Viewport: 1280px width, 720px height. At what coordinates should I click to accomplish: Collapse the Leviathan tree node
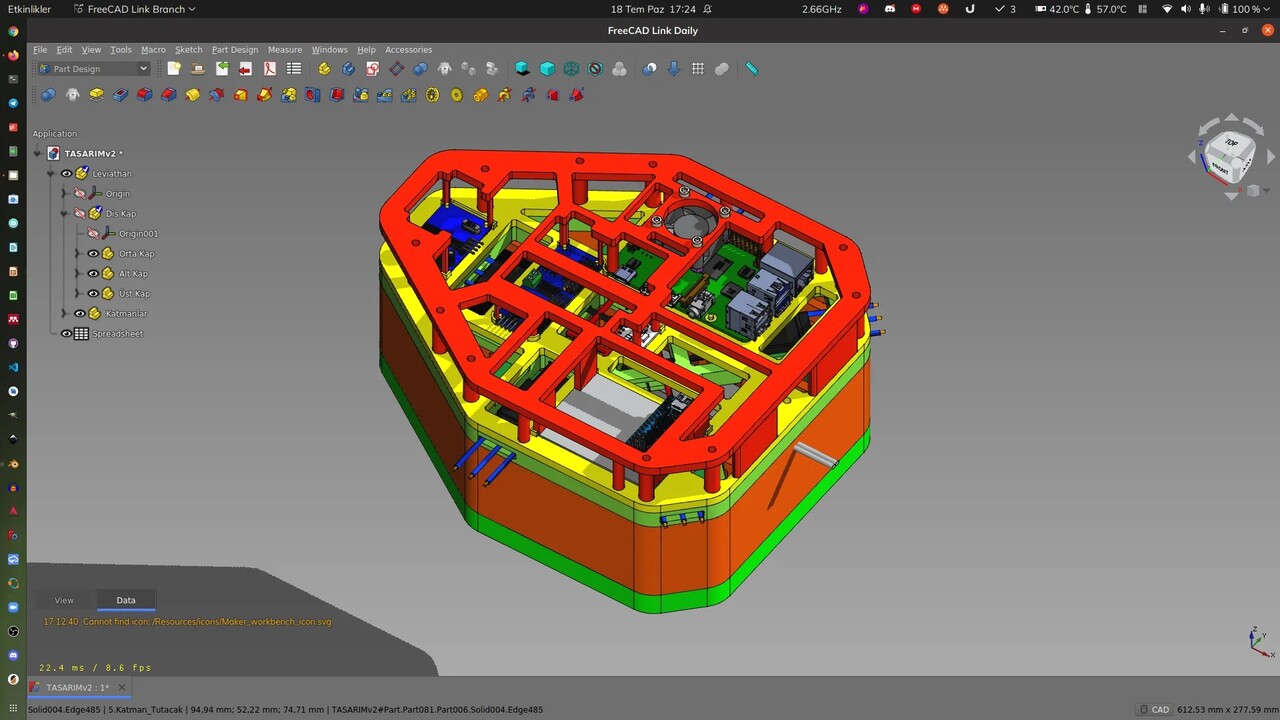[x=51, y=174]
